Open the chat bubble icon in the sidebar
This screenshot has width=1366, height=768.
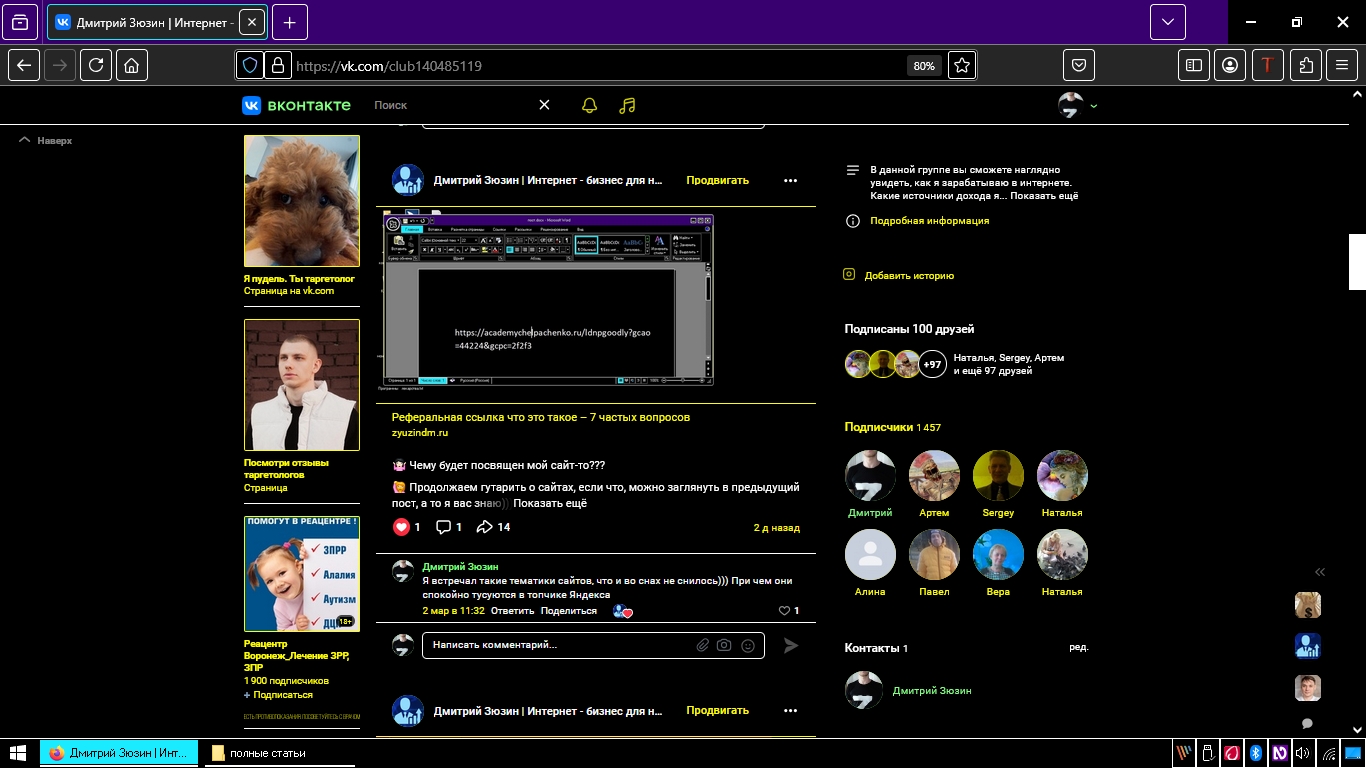pos(1307,724)
